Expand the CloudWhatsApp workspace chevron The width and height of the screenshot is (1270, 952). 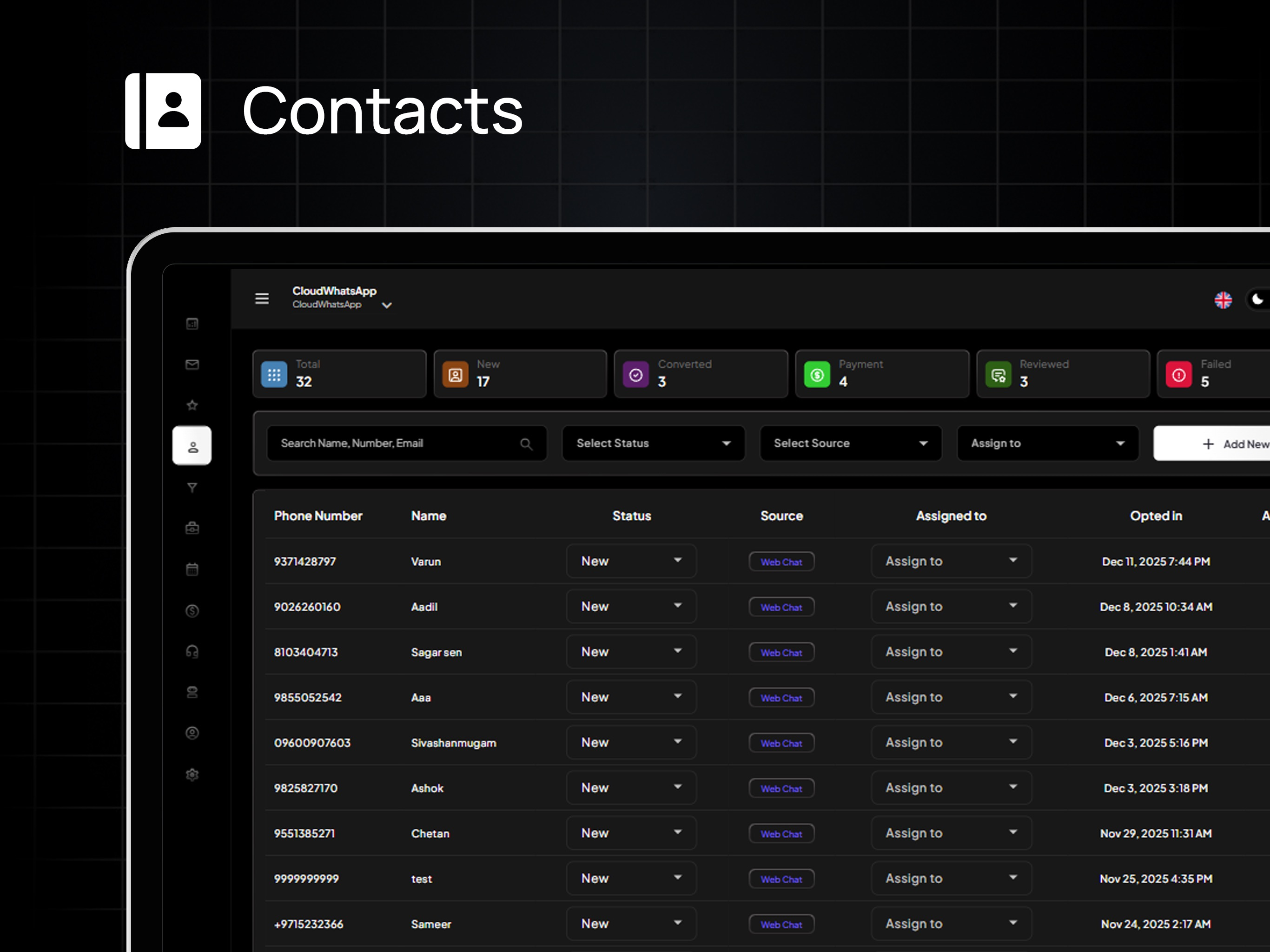(x=387, y=305)
